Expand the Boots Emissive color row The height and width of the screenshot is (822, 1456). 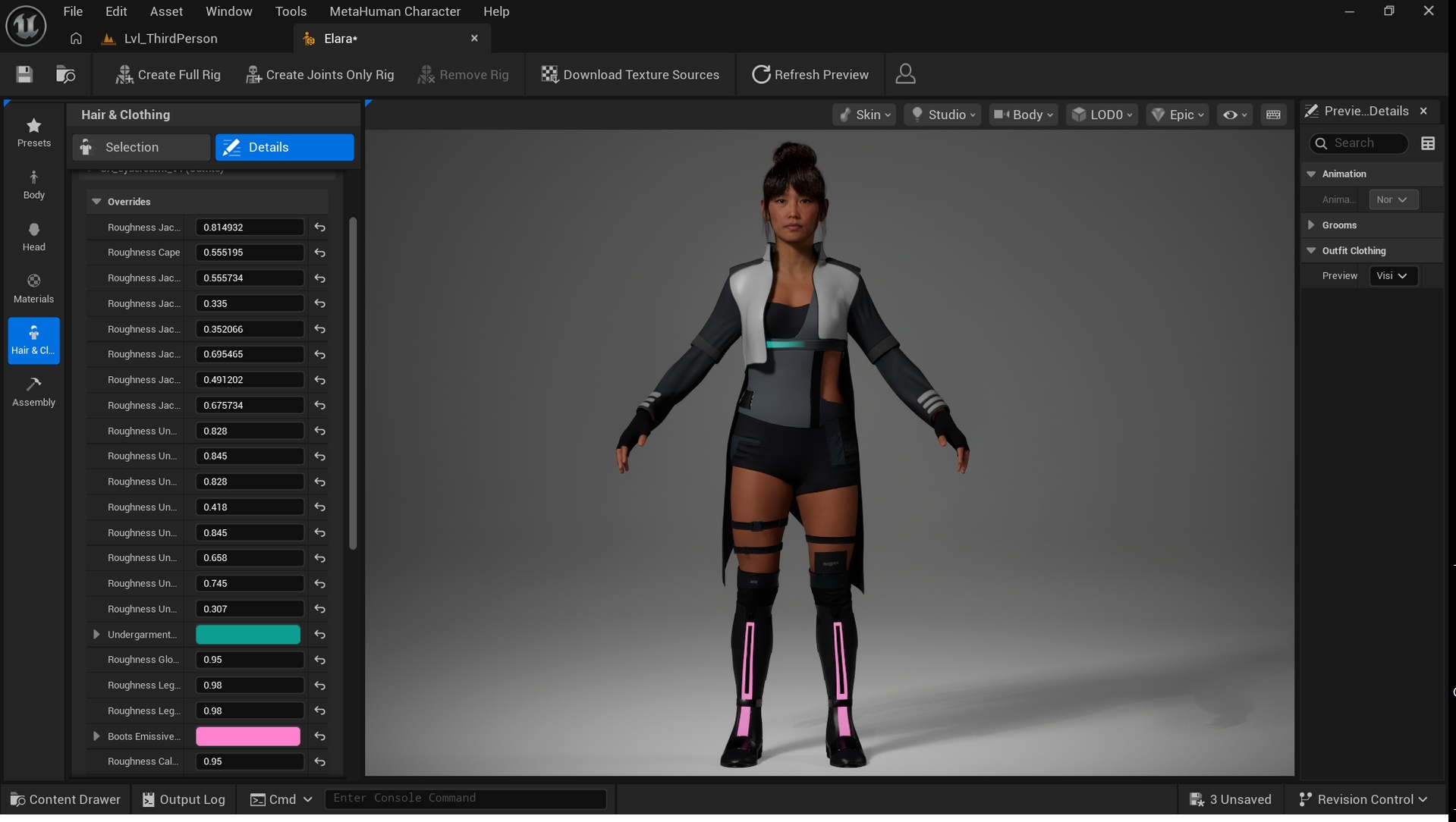click(96, 736)
